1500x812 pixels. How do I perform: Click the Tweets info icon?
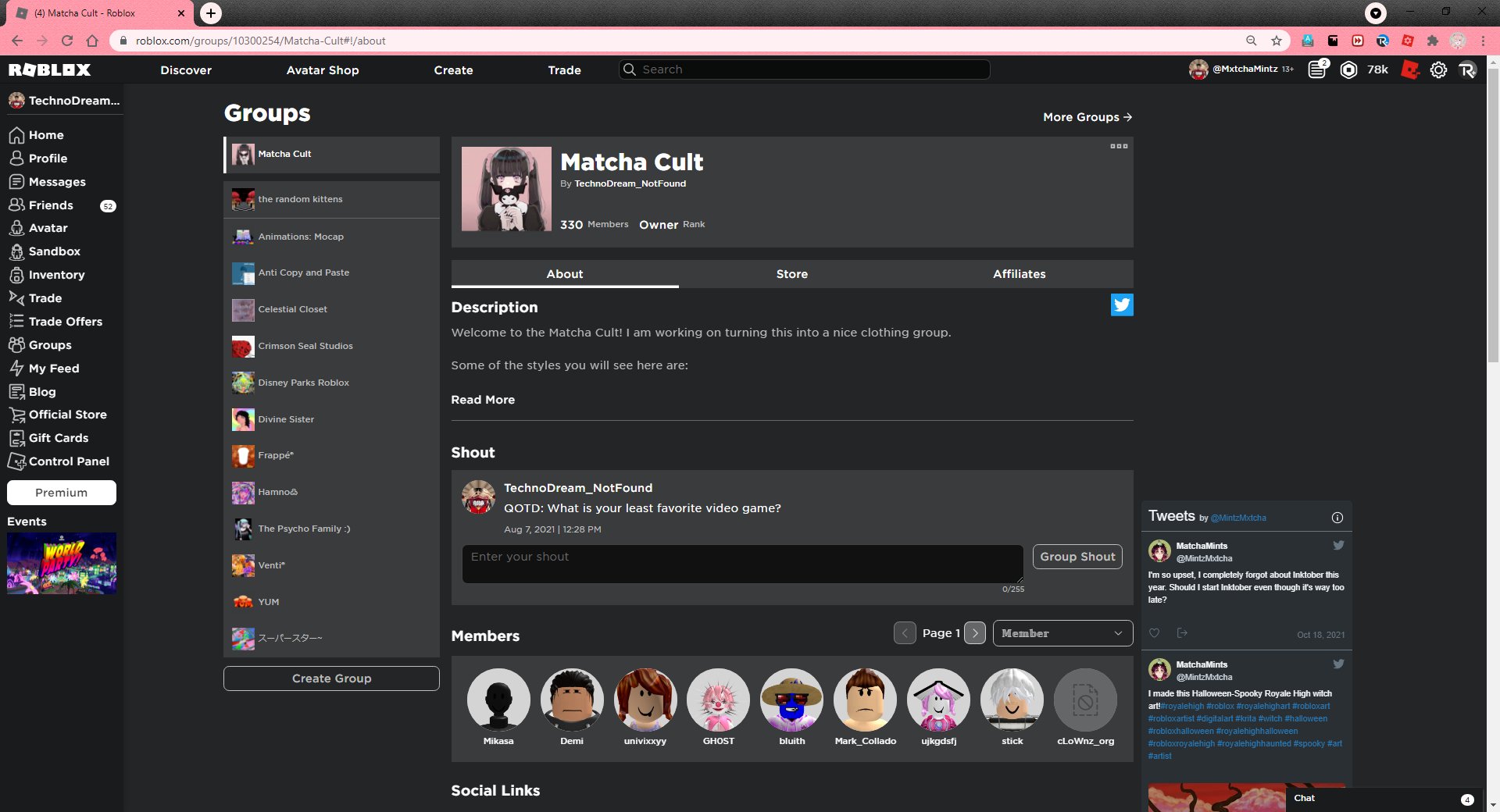point(1337,517)
